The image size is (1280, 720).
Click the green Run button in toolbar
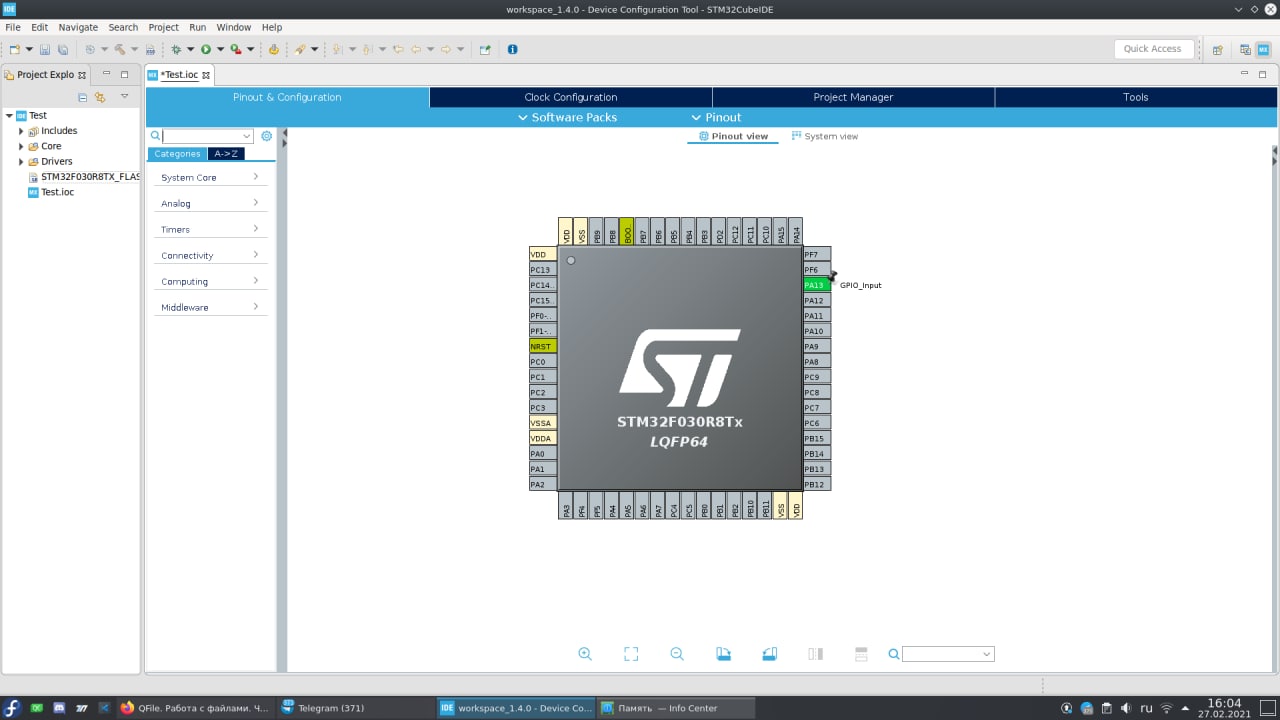206,49
